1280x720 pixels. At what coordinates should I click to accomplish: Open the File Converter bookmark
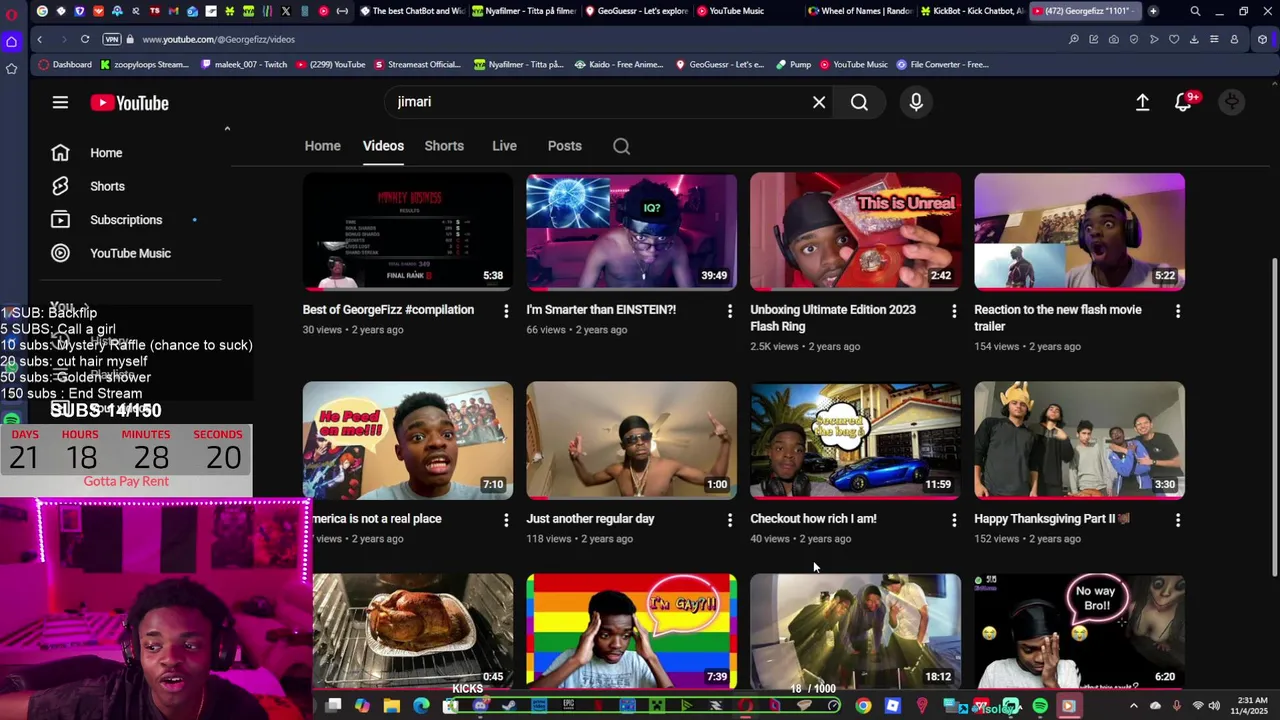click(x=942, y=64)
